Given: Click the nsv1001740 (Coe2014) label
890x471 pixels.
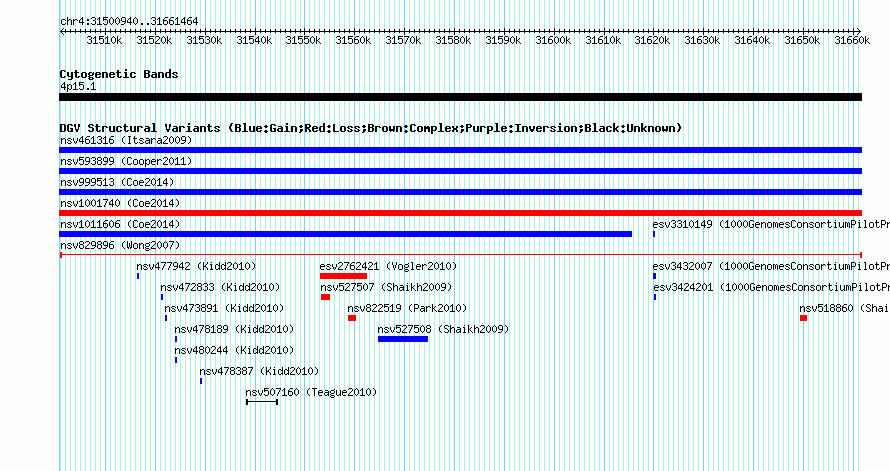Looking at the screenshot, I should (120, 203).
